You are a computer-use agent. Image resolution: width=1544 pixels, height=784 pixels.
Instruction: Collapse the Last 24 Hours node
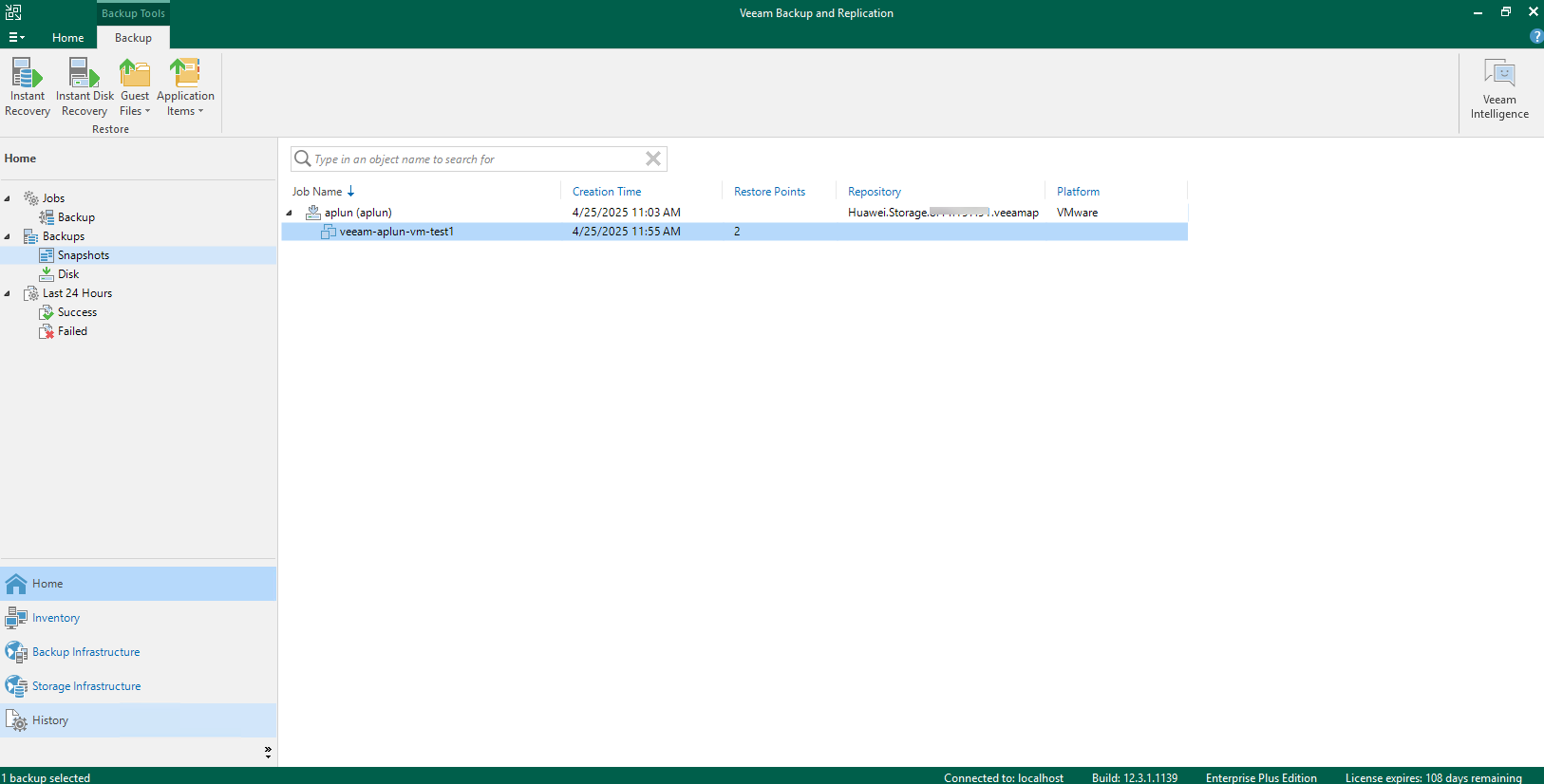pos(8,293)
